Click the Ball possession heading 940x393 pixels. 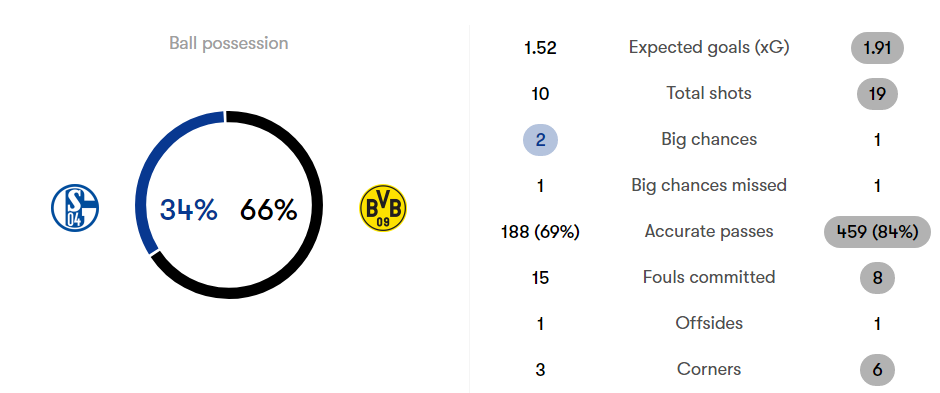coord(228,43)
